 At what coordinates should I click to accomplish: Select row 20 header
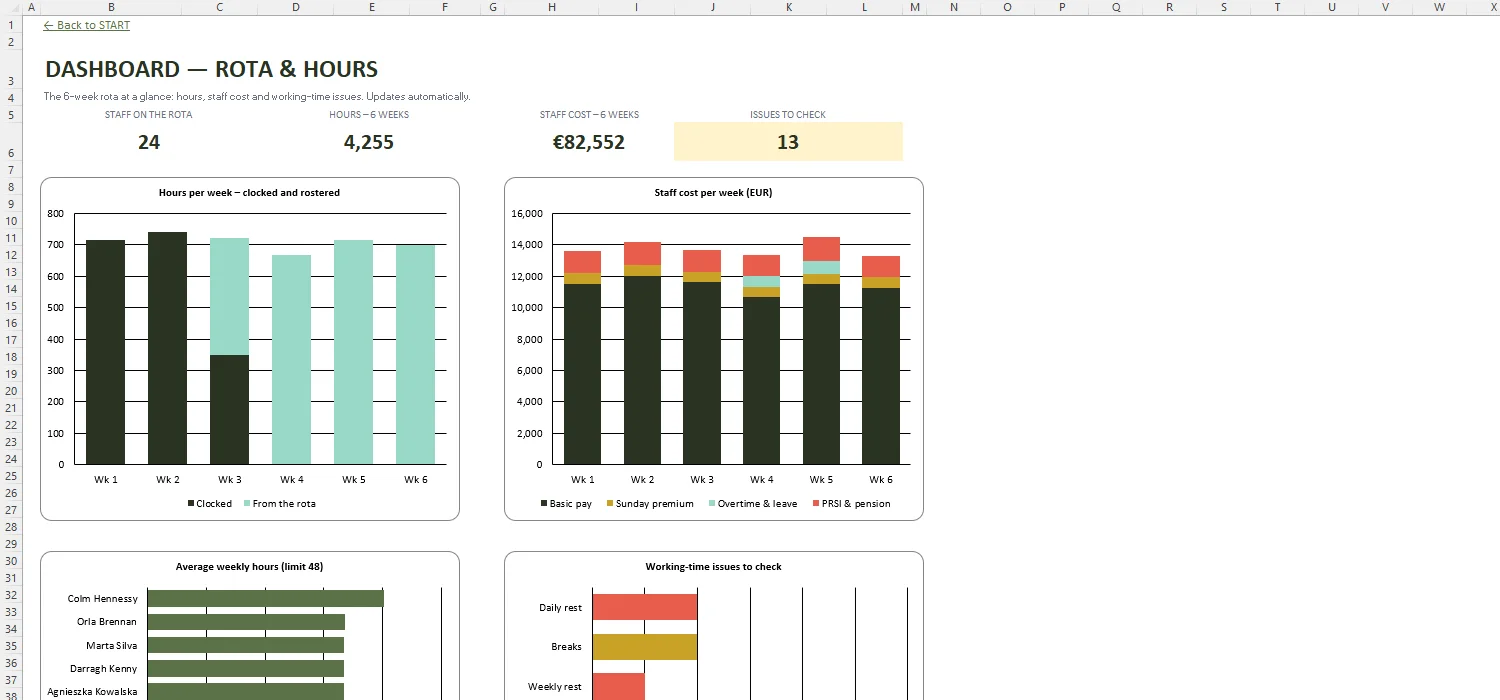10,391
